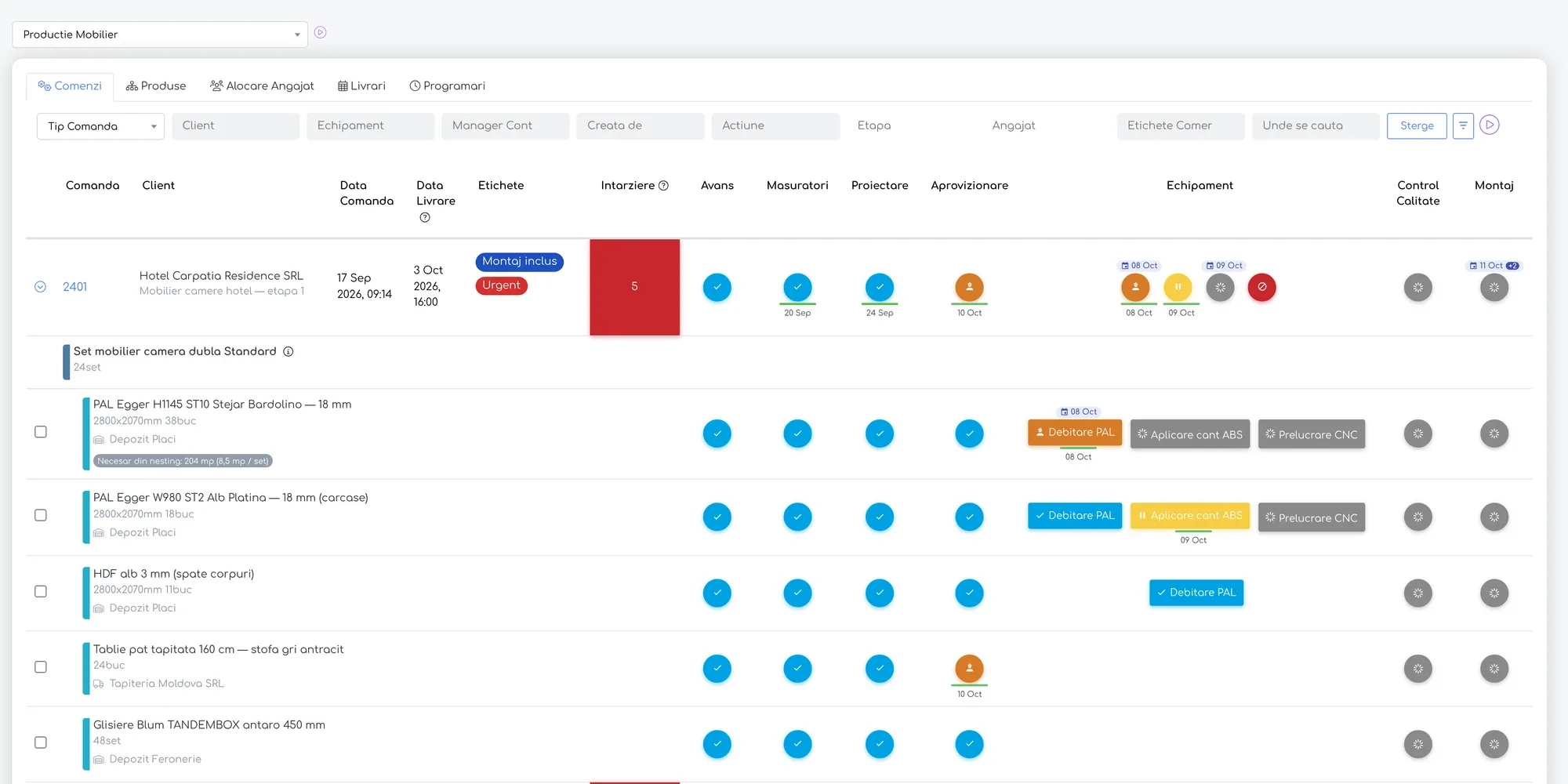Click the yellow paused equipment status icon

pyautogui.click(x=1178, y=287)
